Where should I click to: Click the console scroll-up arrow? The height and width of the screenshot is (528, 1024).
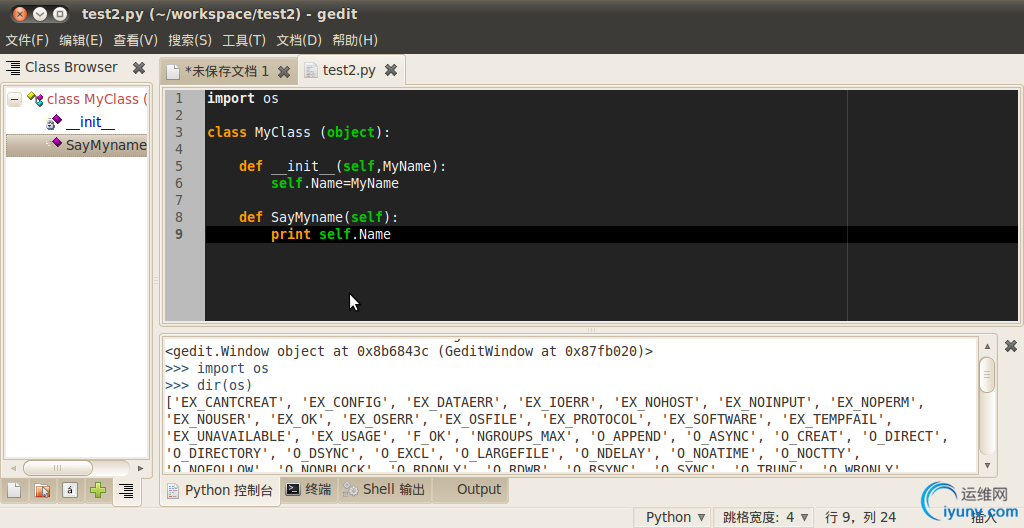[987, 346]
